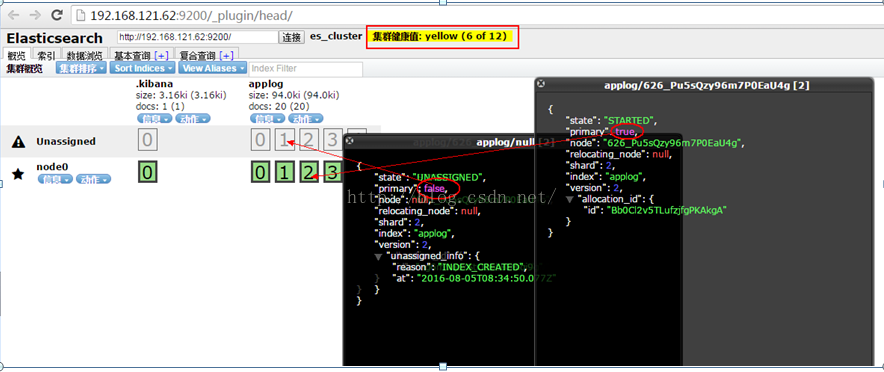The image size is (884, 372).
Task: Select node0 applog green shard 0
Action: tap(260, 172)
